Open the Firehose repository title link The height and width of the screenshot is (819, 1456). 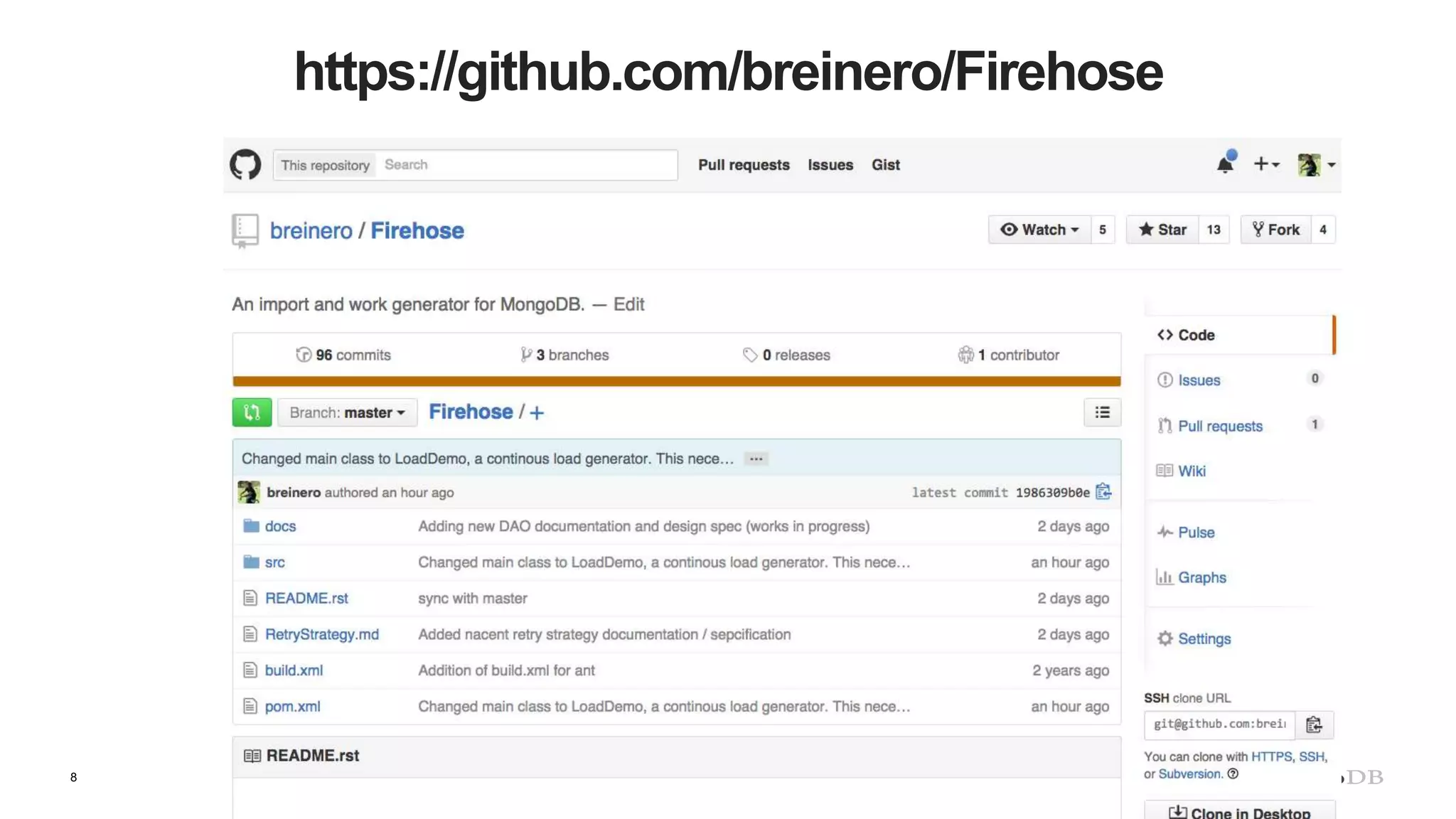tap(417, 231)
